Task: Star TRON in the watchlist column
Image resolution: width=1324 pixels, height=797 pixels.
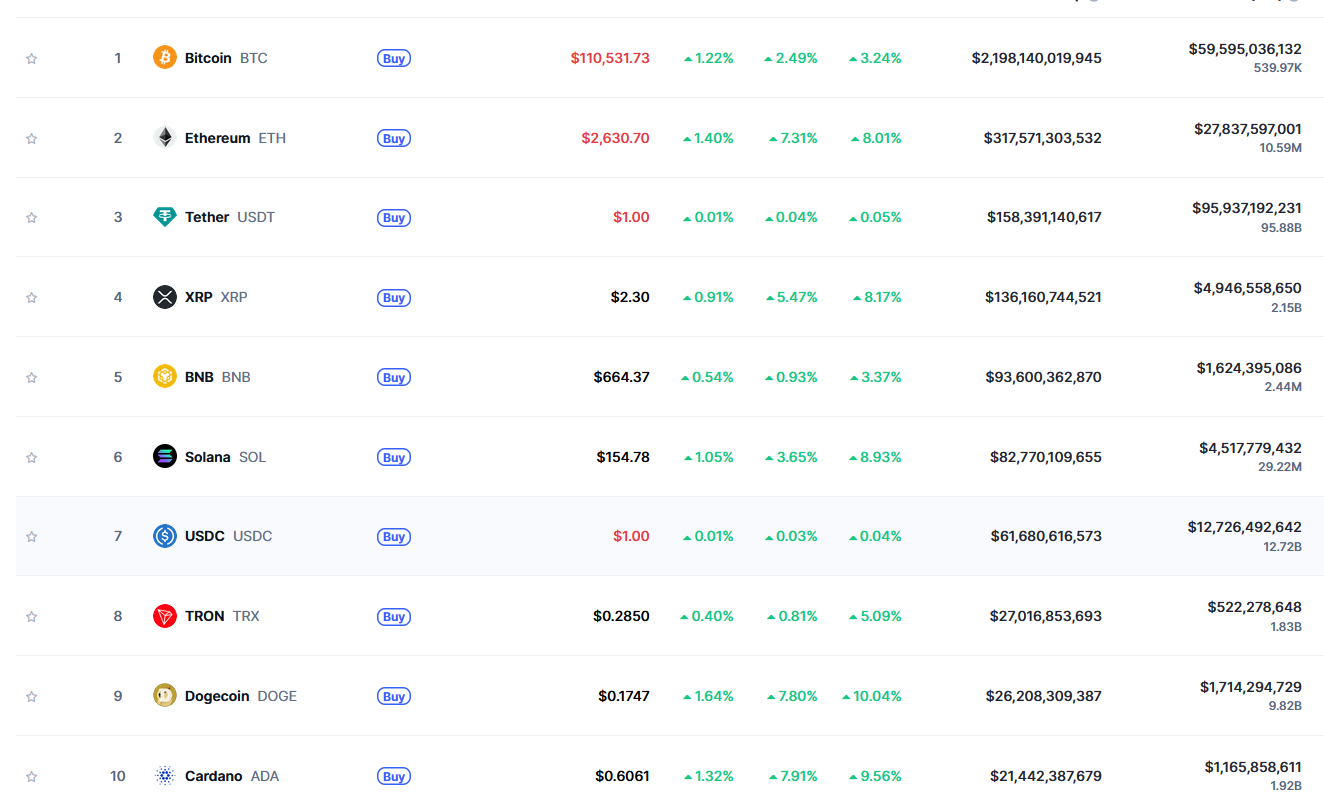Action: pyautogui.click(x=31, y=616)
